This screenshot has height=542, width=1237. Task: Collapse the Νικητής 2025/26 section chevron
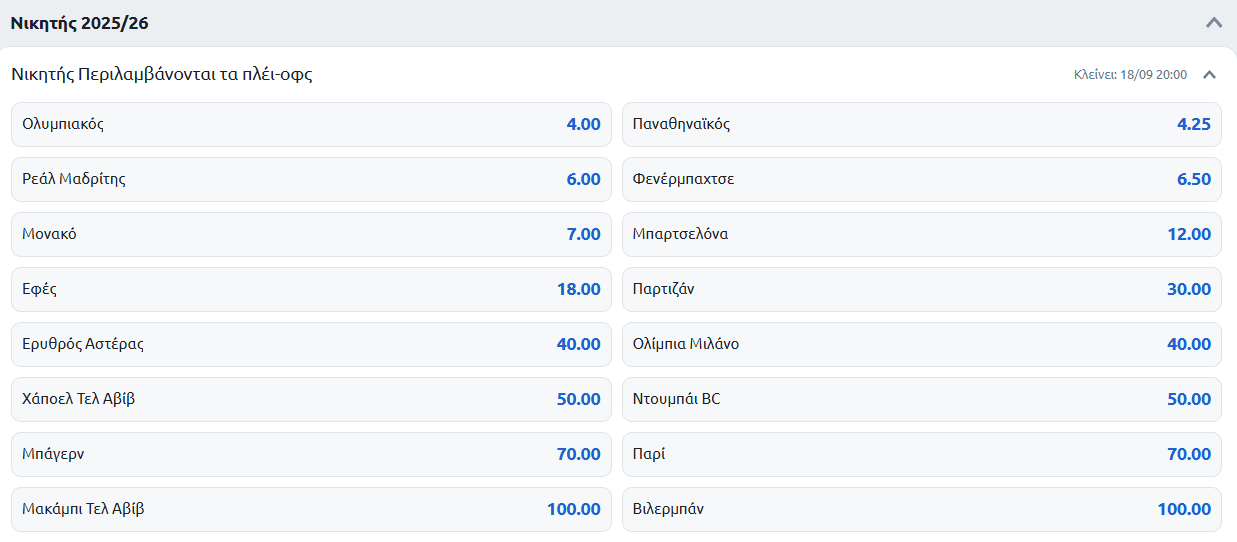(x=1214, y=23)
